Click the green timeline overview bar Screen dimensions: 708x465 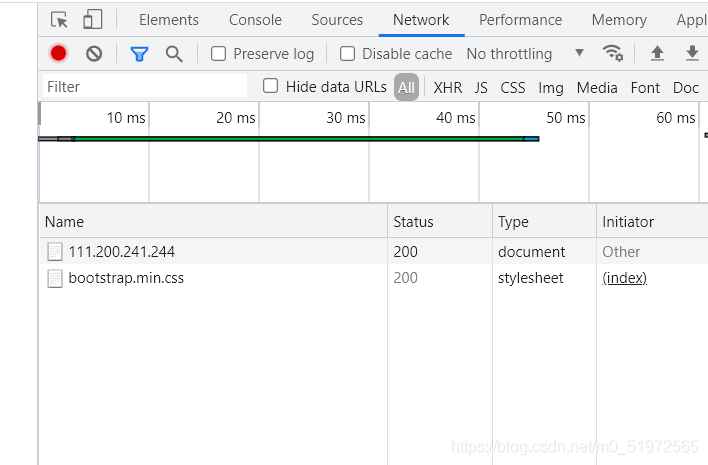(x=300, y=139)
